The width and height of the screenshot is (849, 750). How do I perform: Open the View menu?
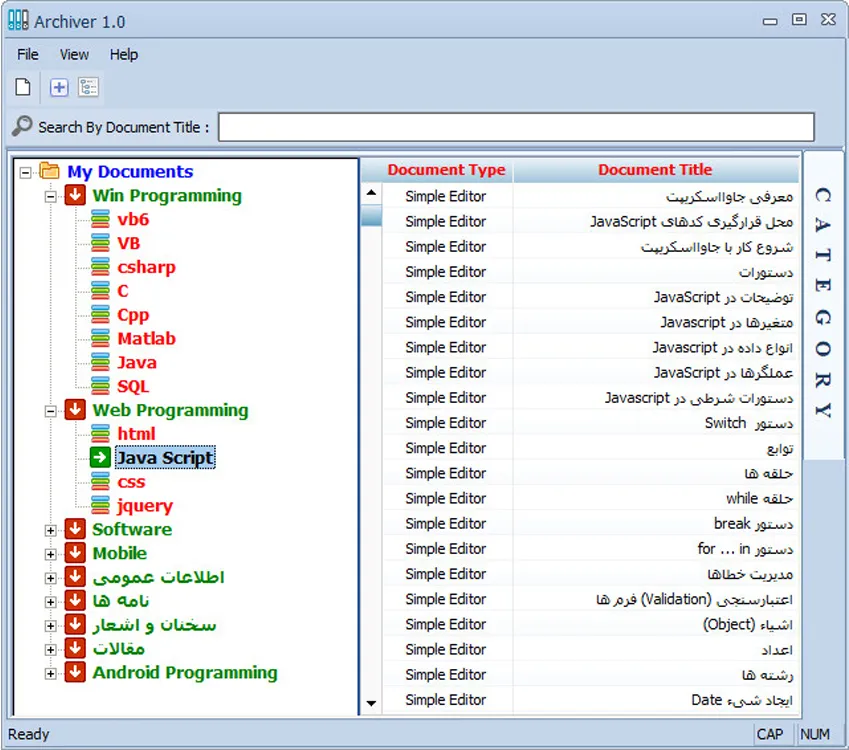click(74, 55)
